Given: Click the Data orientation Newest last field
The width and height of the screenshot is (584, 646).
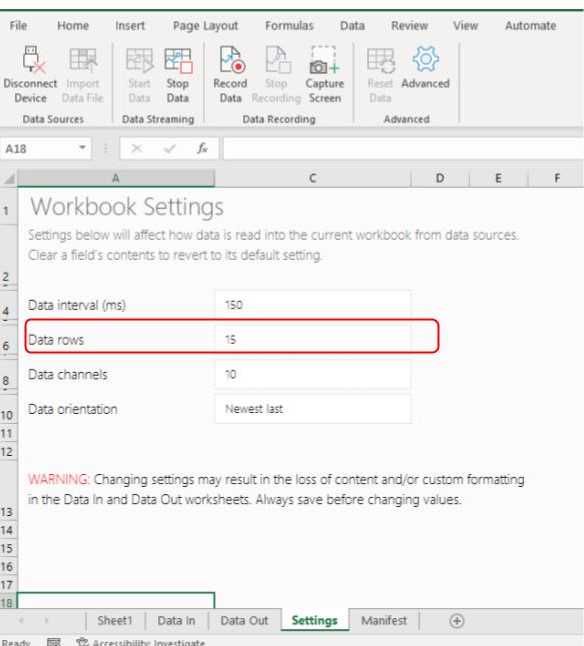Looking at the screenshot, I should [x=313, y=409].
